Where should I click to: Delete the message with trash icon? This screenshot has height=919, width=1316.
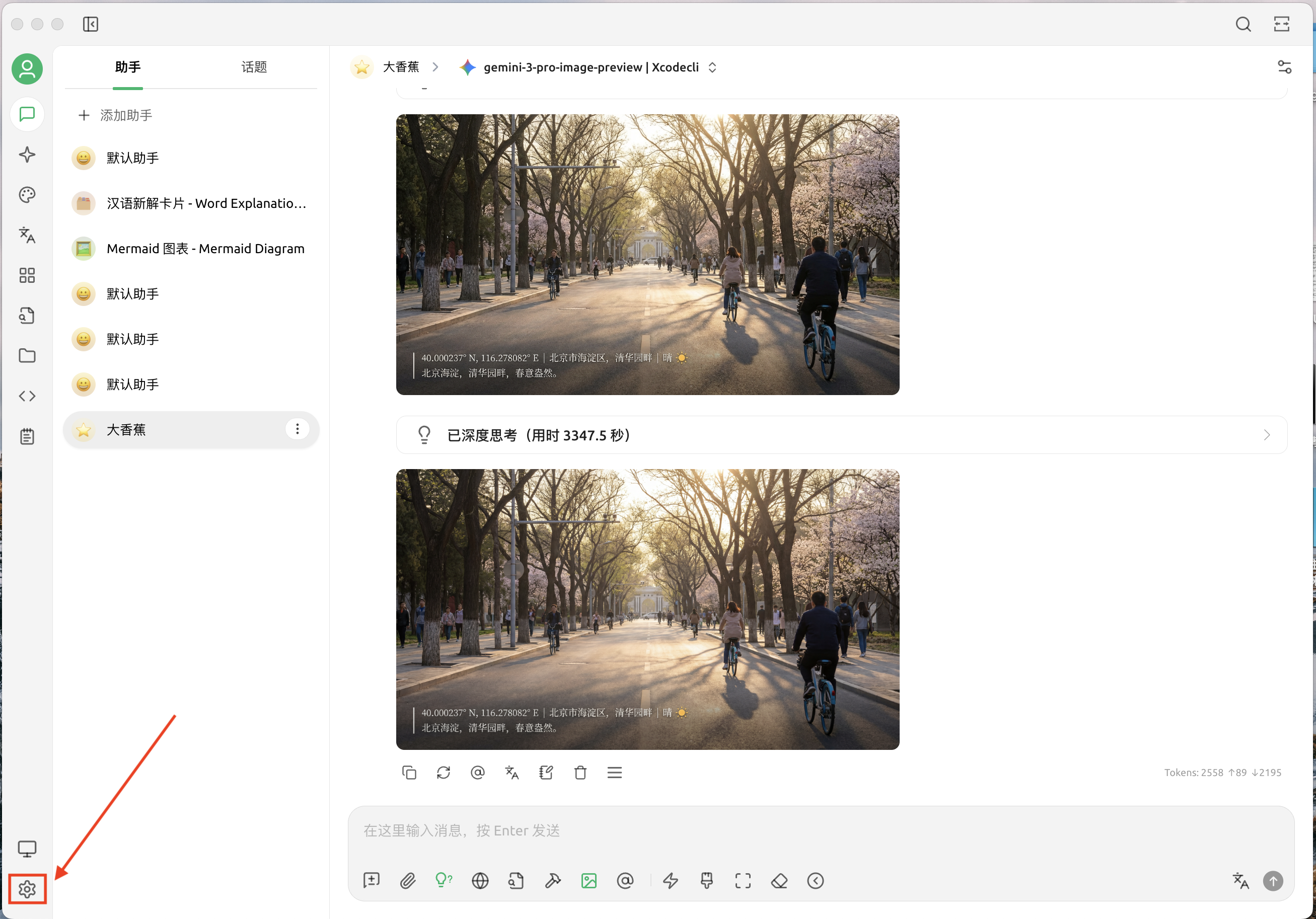pyautogui.click(x=580, y=773)
